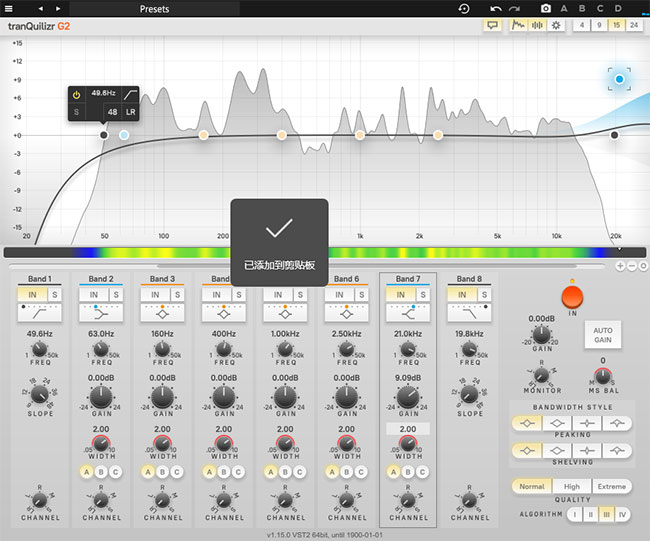Open Band 8 filter type selector
This screenshot has width=650, height=541.
point(469,313)
